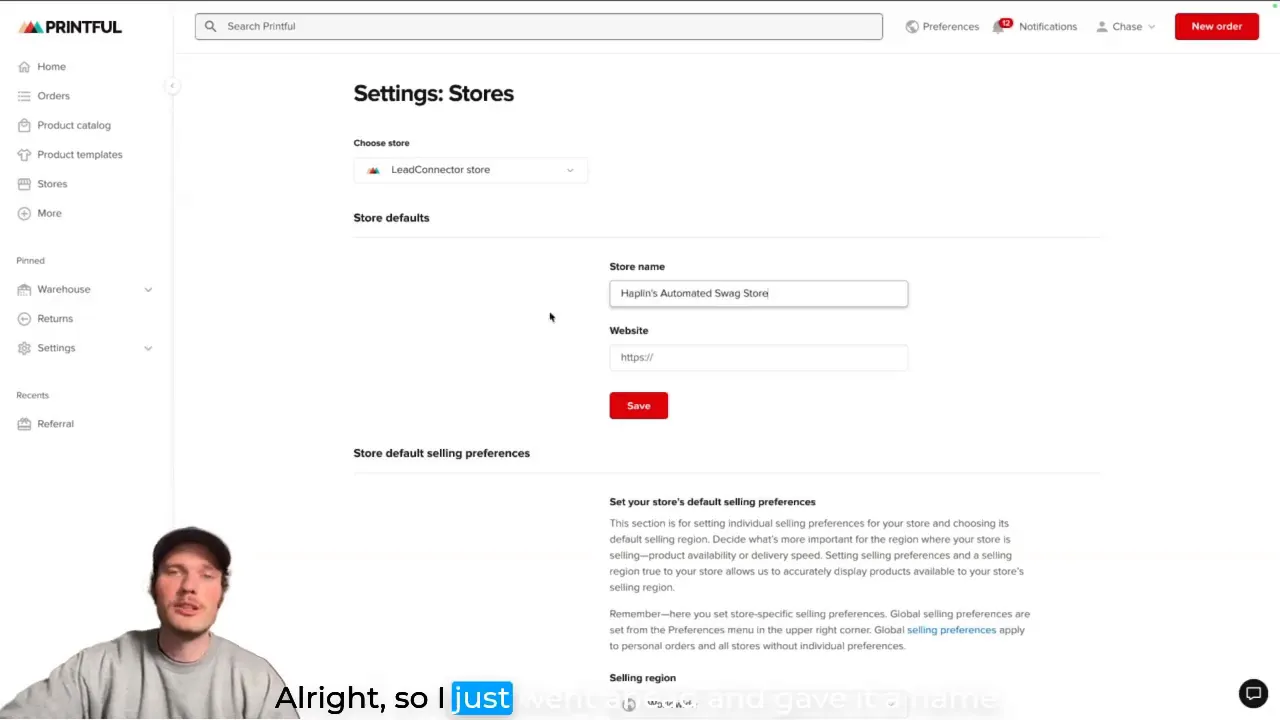1280x720 pixels.
Task: Open the chat support bubble icon
Action: 1253,693
